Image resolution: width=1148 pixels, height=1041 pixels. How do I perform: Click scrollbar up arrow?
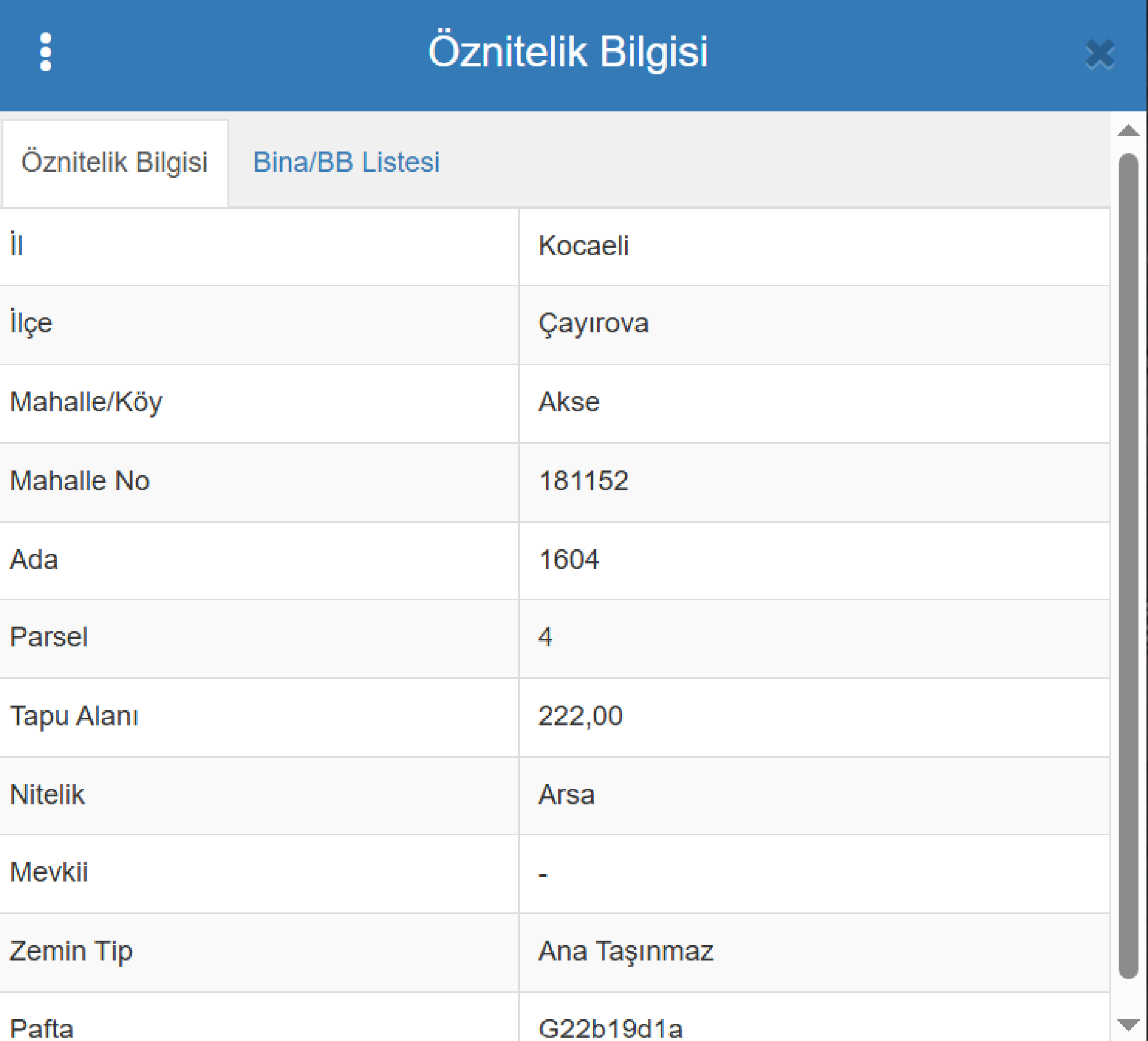1128,130
